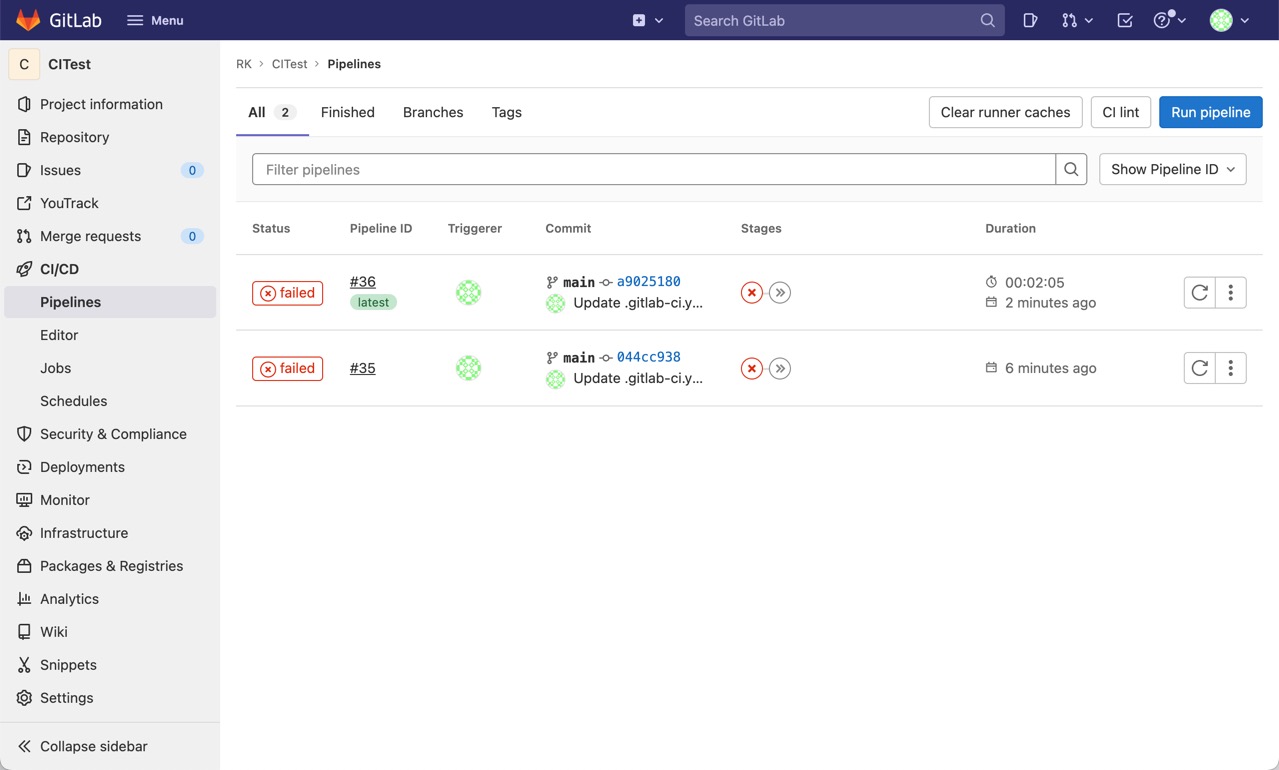Retry pipeline #35 with the refresh icon

(x=1200, y=368)
